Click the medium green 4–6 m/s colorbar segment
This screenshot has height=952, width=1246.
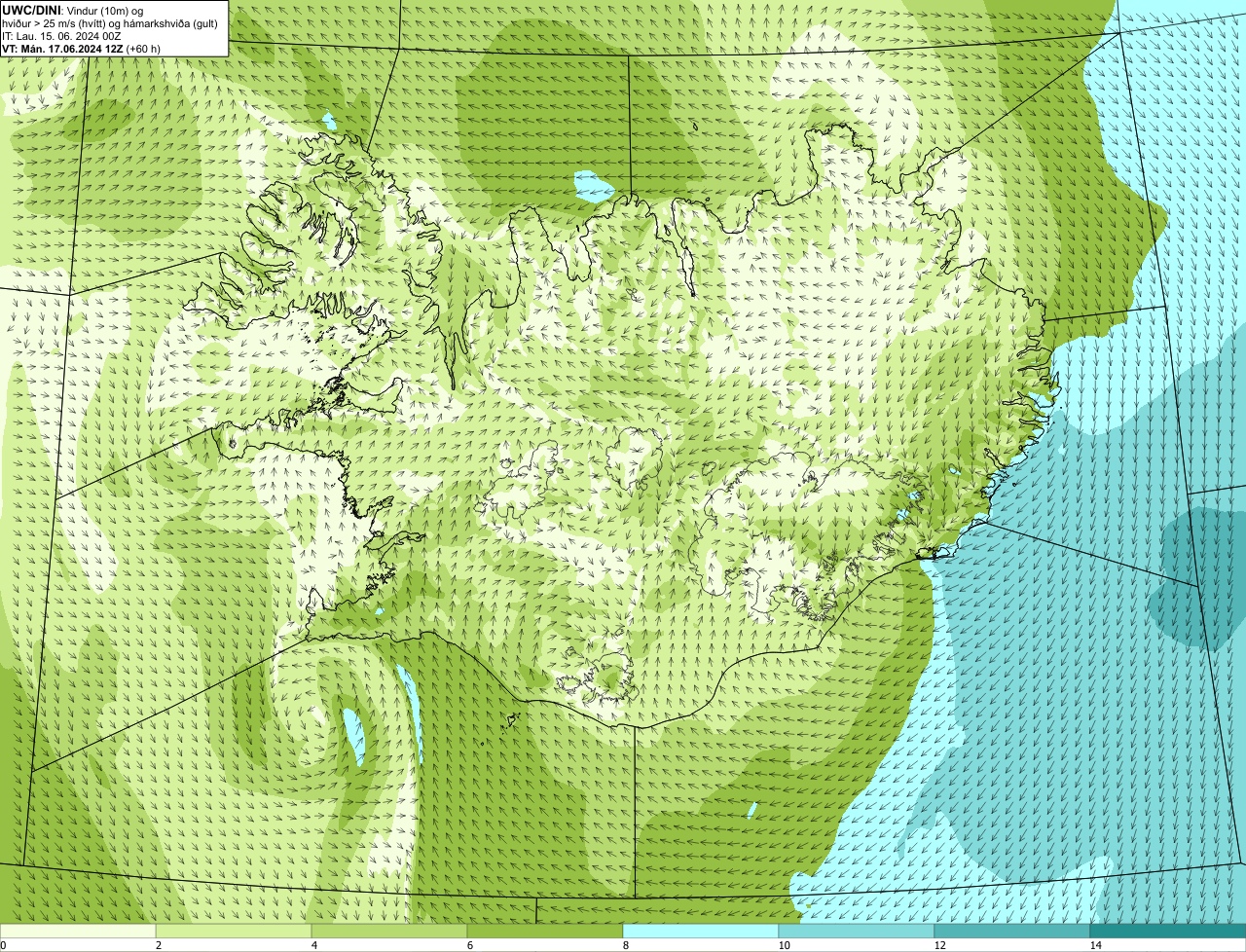click(389, 931)
